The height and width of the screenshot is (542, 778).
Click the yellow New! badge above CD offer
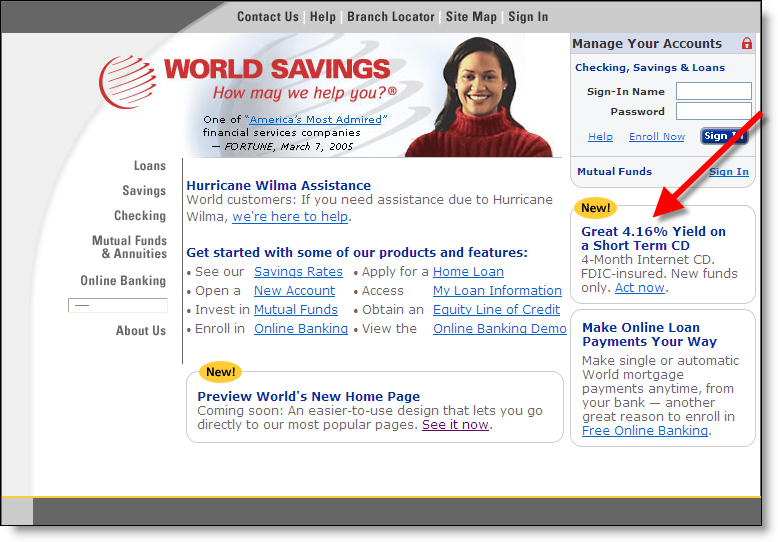point(595,208)
